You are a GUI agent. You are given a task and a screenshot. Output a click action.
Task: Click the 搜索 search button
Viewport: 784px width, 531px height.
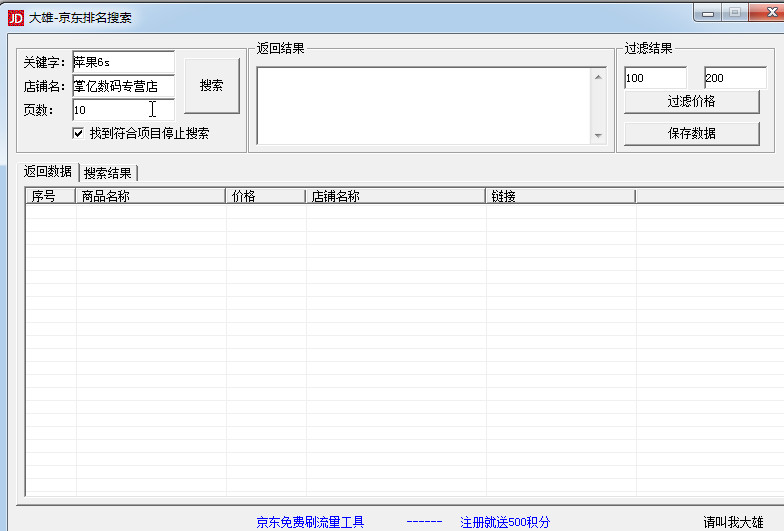click(x=212, y=86)
